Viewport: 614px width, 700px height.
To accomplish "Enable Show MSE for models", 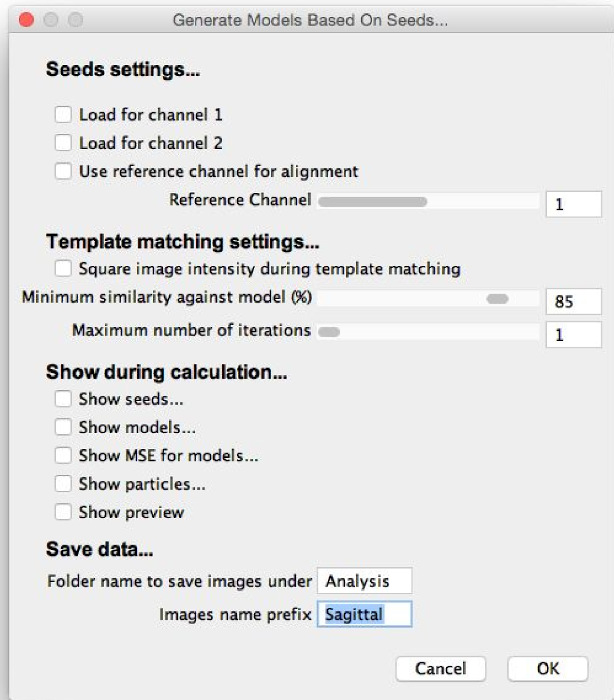I will 64,455.
